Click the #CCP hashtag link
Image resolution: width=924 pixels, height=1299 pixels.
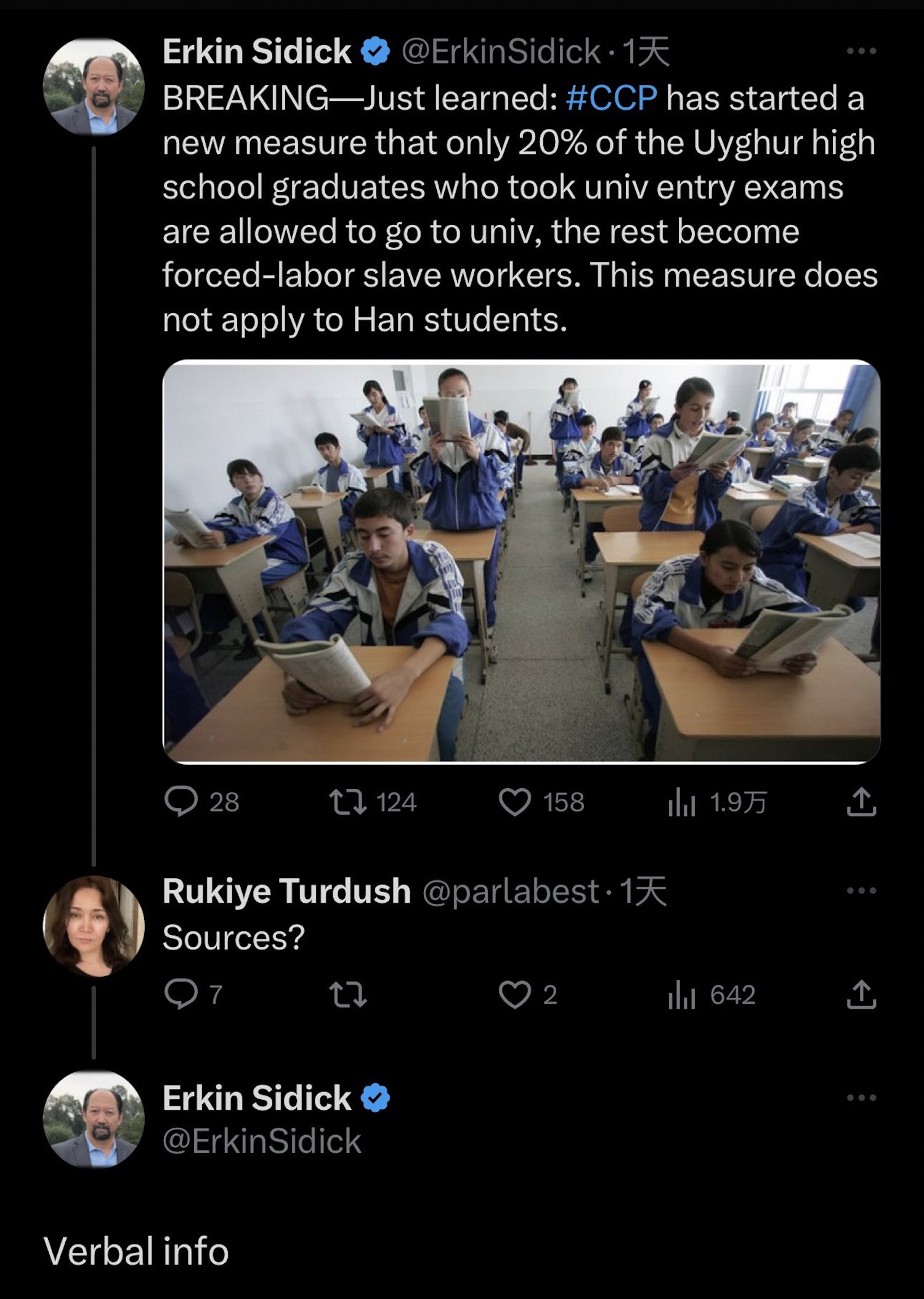point(611,98)
